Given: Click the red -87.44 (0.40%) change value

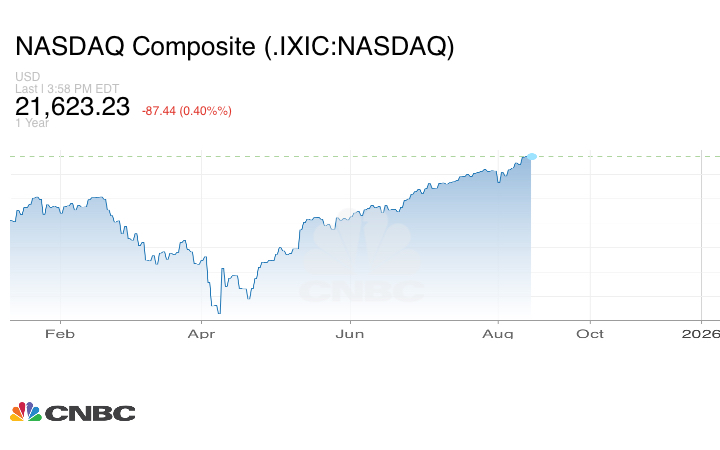Looking at the screenshot, I should point(186,110).
